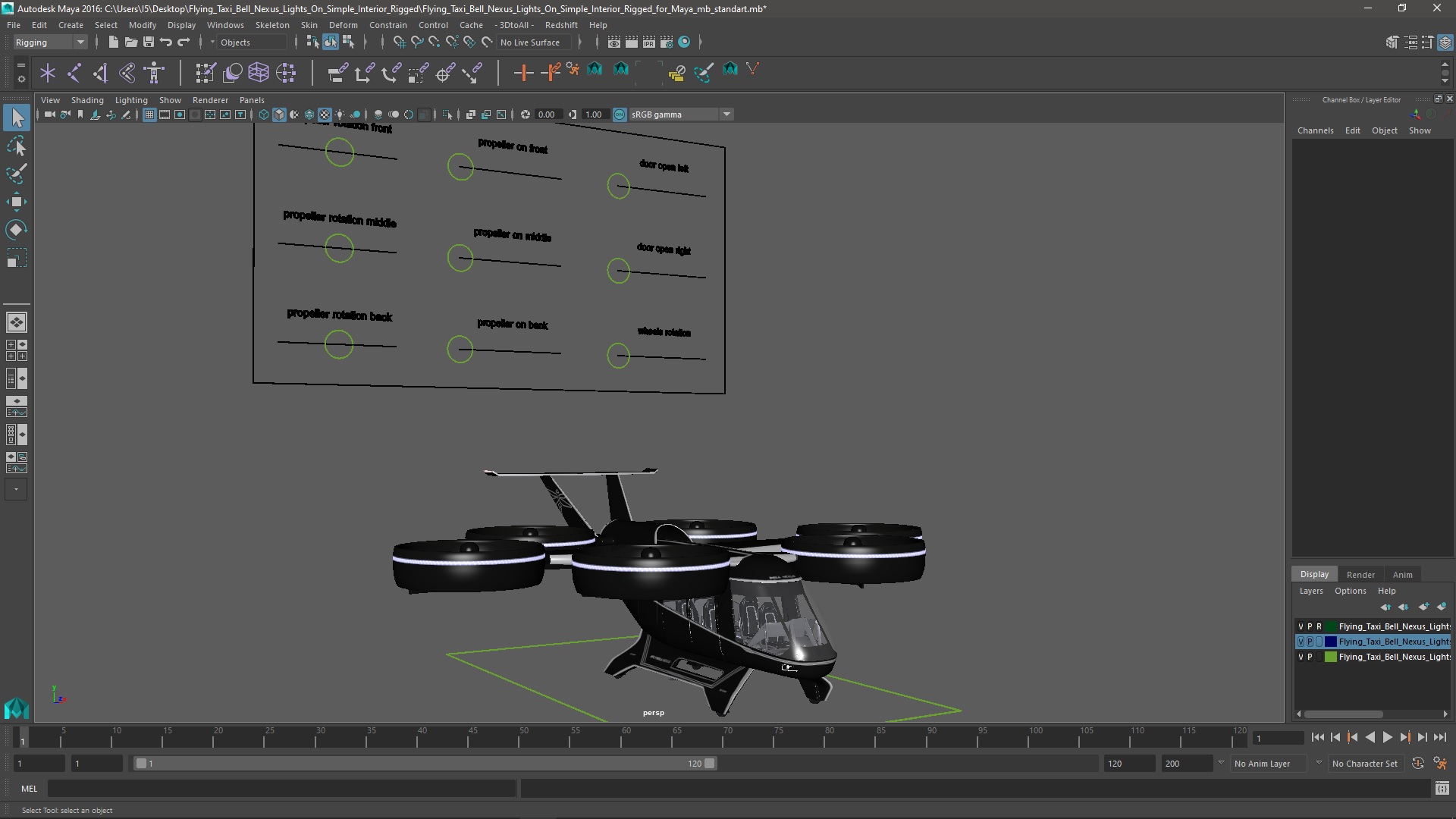Click the Create Locator shelf icon
This screenshot has width=1456, height=819.
[x=48, y=73]
